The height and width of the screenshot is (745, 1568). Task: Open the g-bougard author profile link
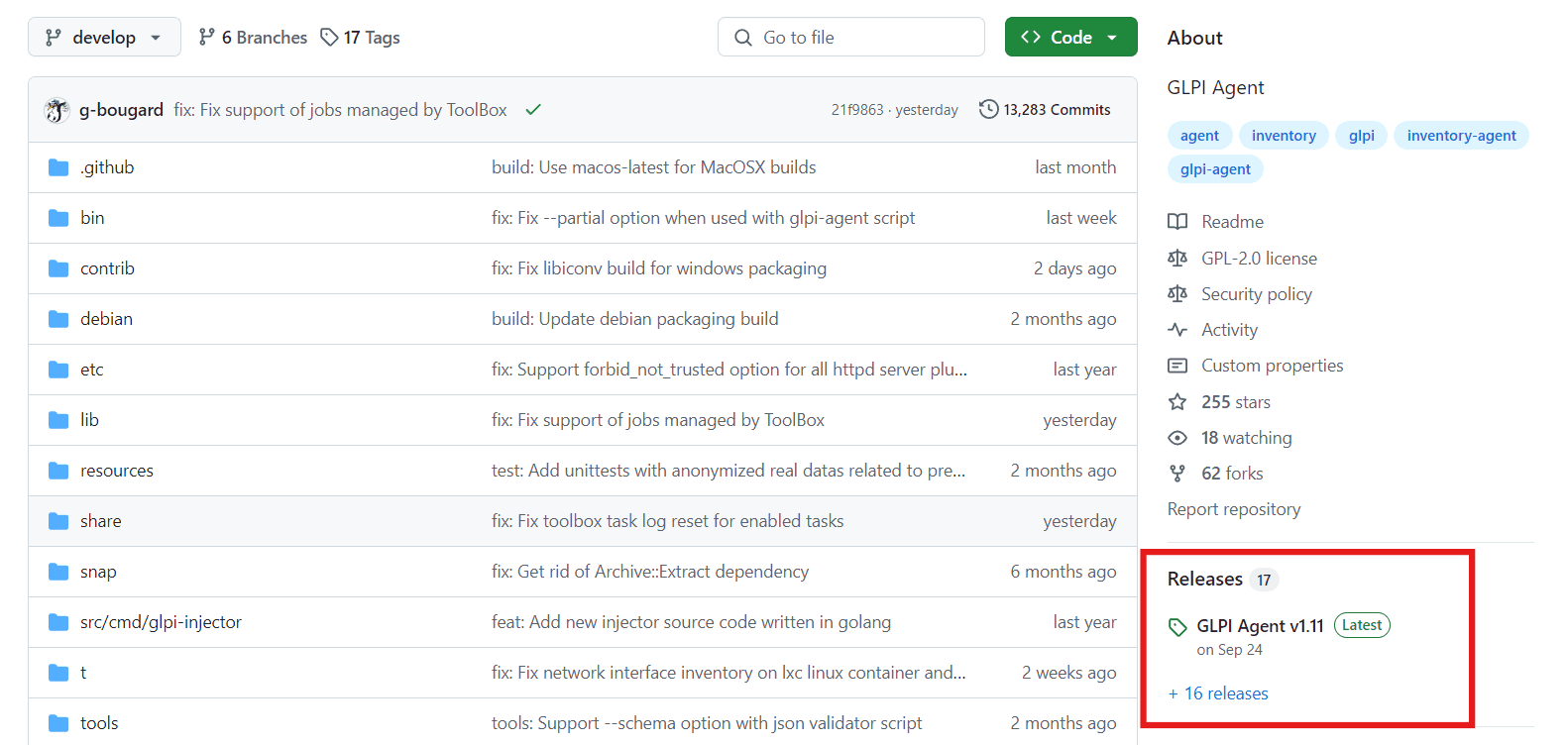tap(121, 110)
